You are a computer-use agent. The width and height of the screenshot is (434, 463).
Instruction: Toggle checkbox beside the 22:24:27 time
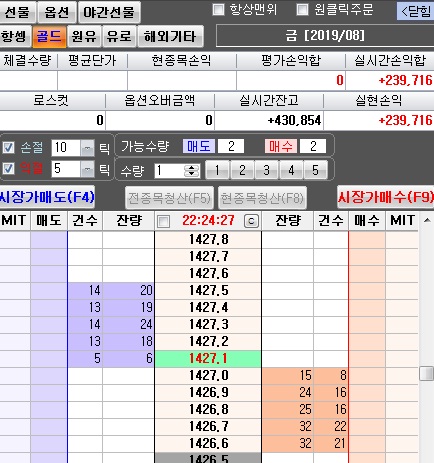point(163,221)
